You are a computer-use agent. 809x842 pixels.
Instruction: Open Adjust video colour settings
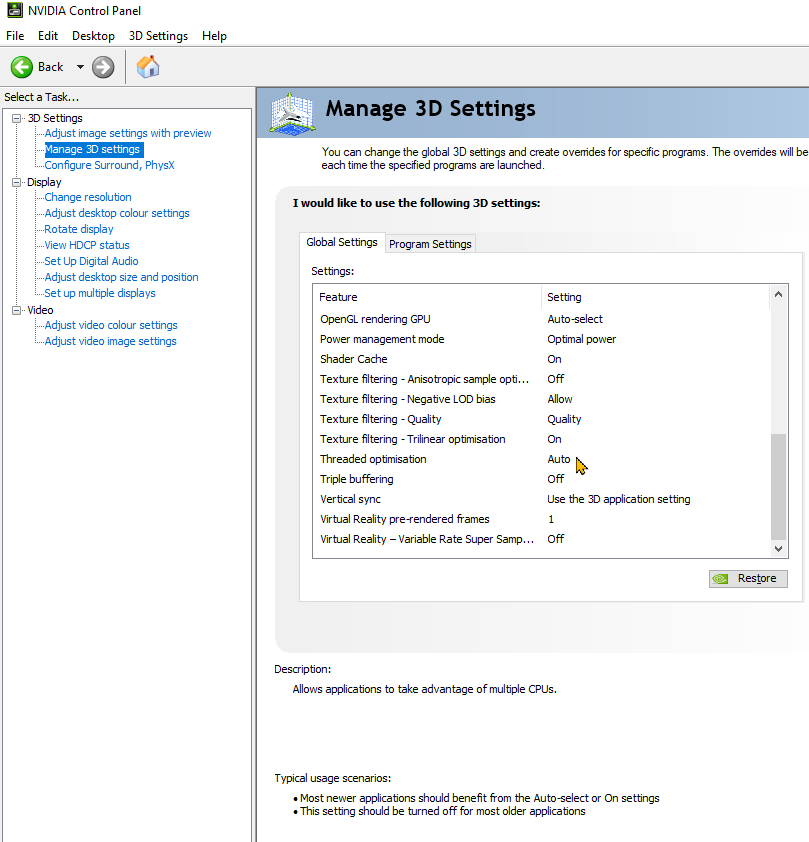[x=111, y=325]
